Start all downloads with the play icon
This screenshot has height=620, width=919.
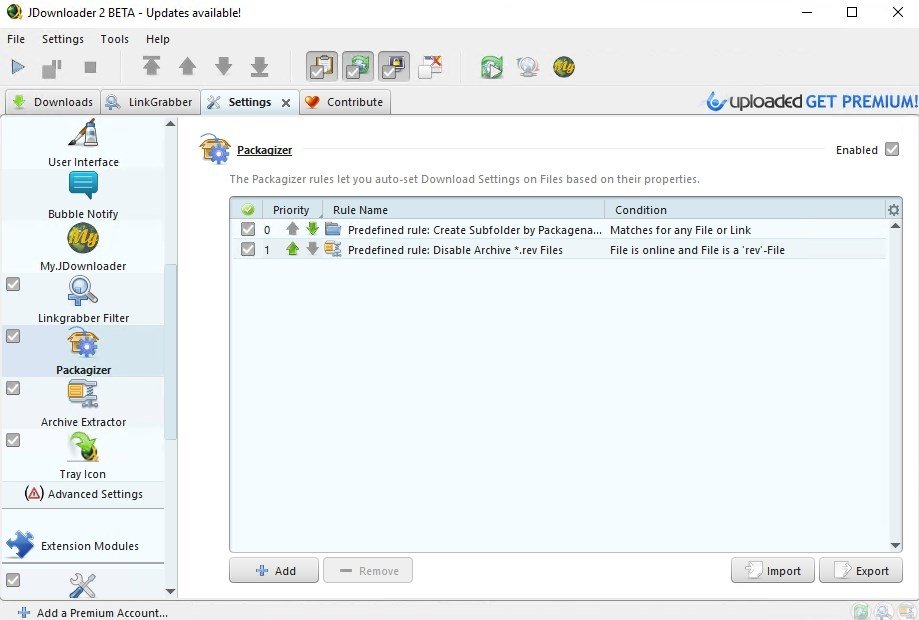click(x=18, y=67)
